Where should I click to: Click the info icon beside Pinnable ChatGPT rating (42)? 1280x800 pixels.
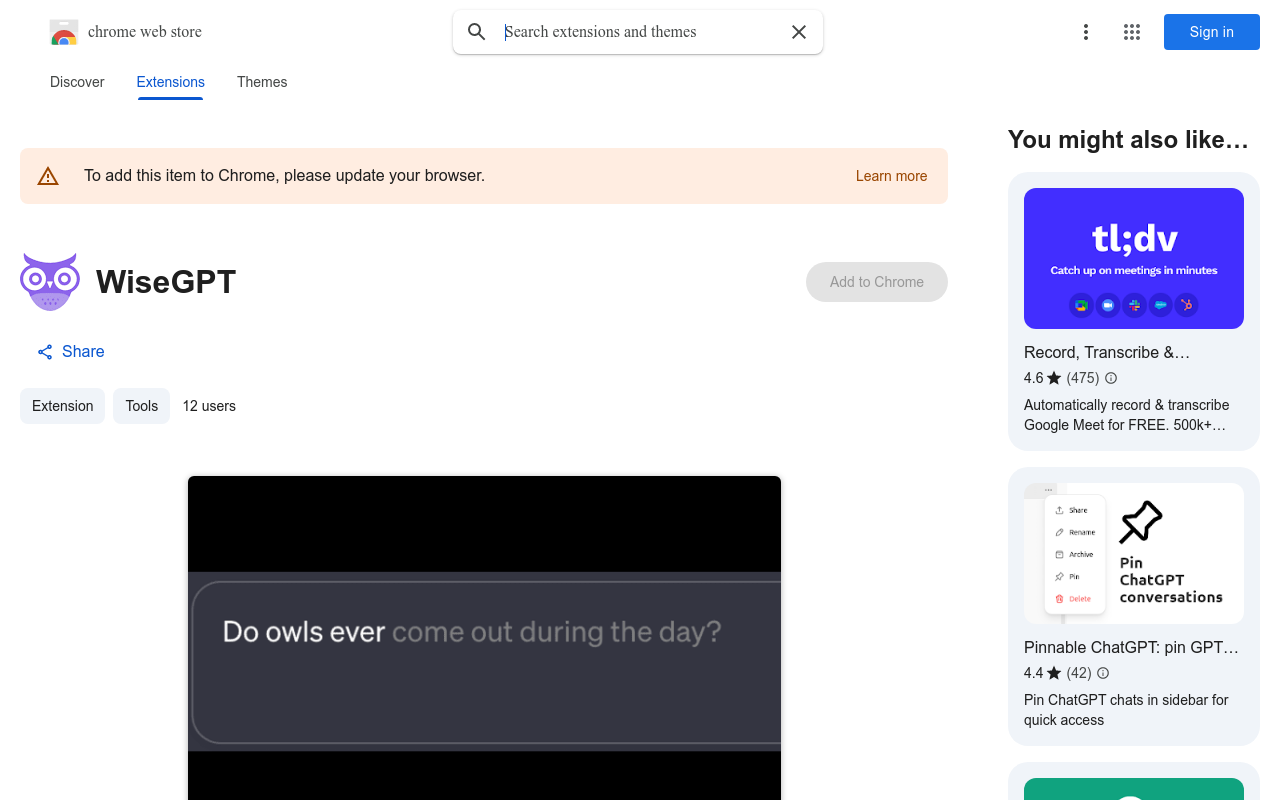(x=1103, y=673)
